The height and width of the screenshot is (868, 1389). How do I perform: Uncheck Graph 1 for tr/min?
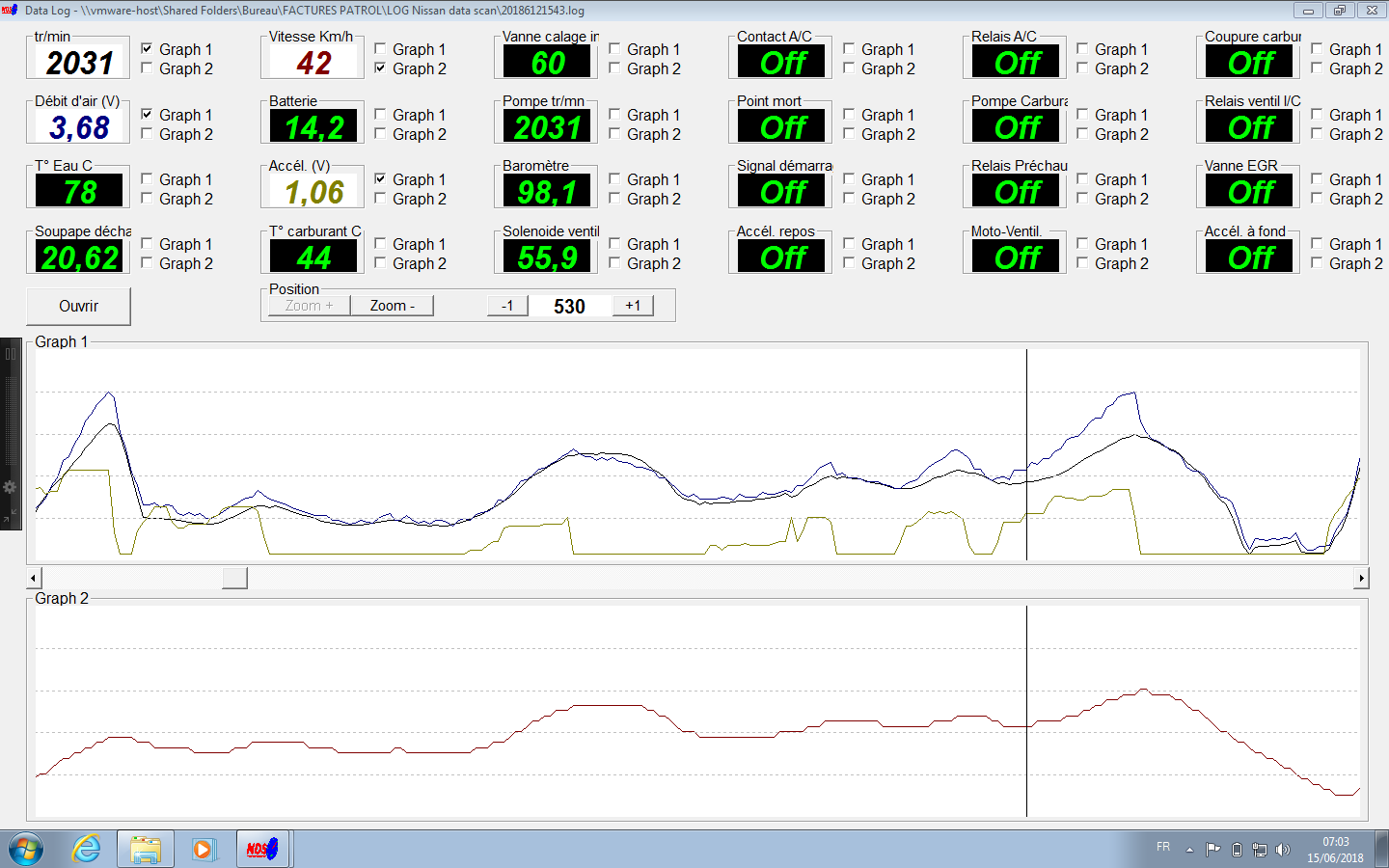pos(147,48)
